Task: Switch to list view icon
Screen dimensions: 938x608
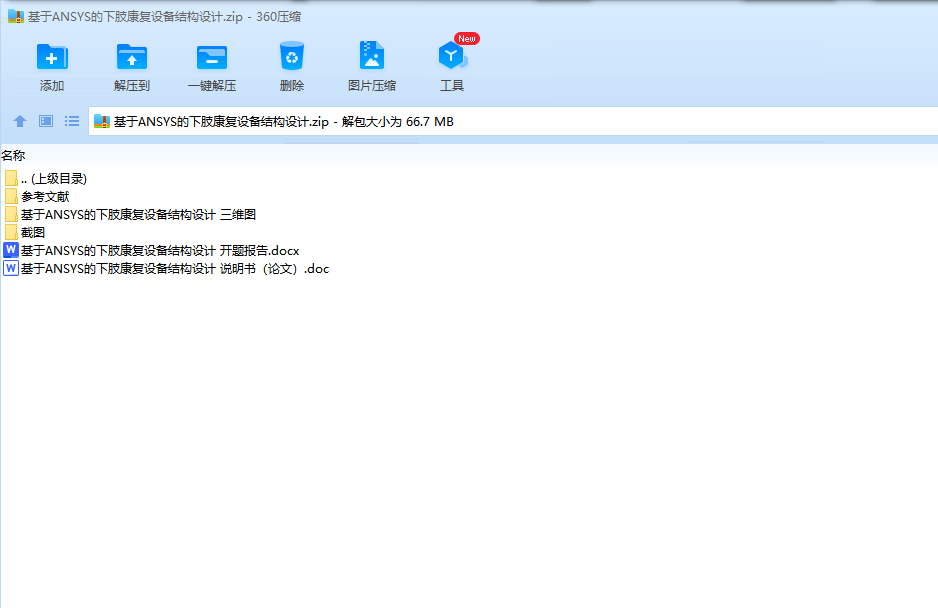Action: pyautogui.click(x=72, y=121)
